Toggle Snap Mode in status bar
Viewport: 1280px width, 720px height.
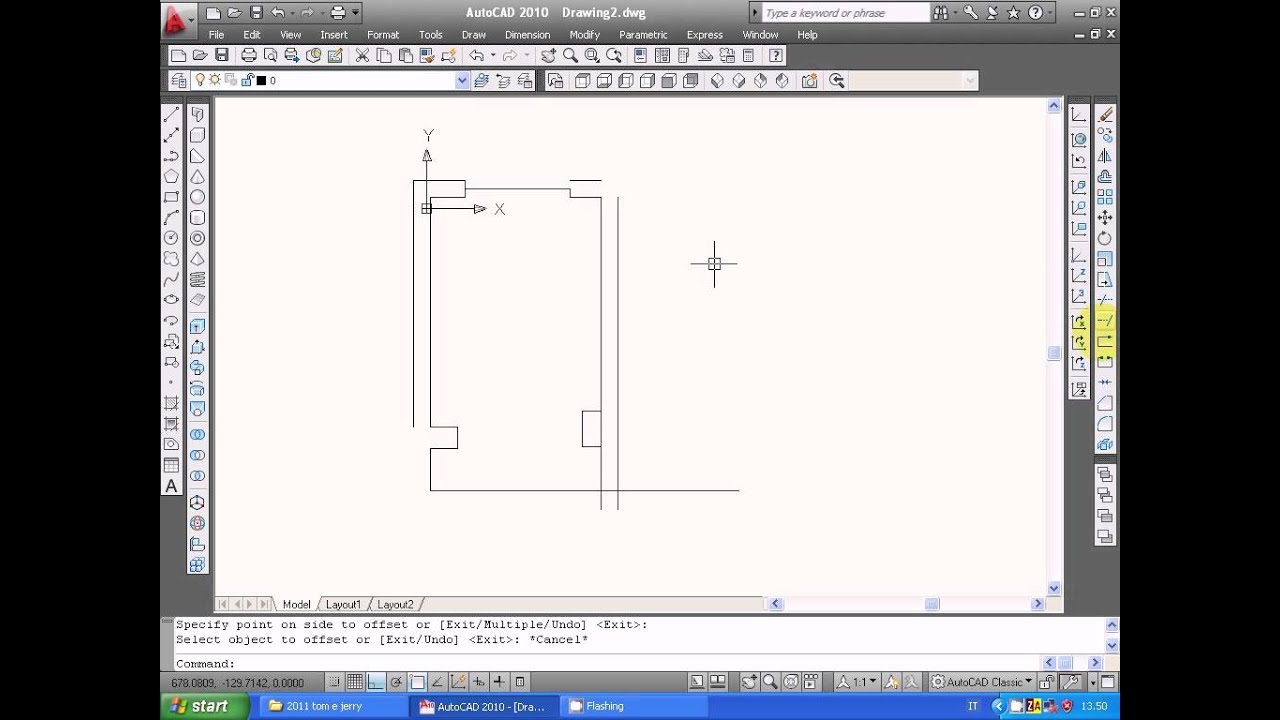(x=334, y=682)
